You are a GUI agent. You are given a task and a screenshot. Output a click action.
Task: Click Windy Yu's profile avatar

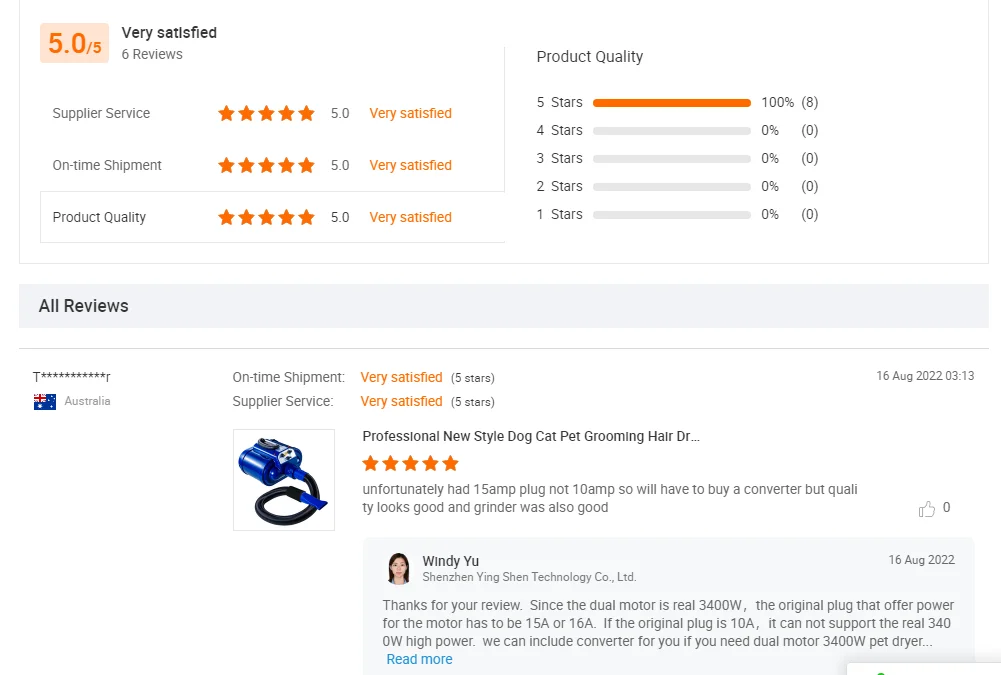point(399,568)
